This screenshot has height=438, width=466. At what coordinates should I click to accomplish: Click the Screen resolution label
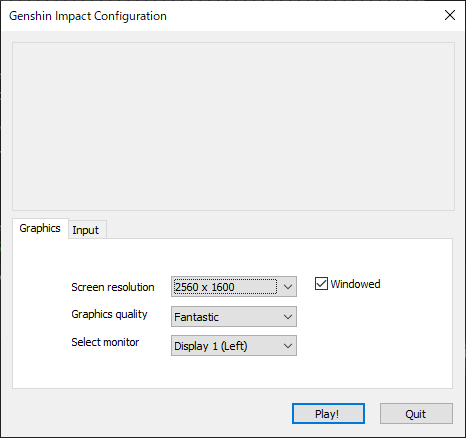click(113, 287)
